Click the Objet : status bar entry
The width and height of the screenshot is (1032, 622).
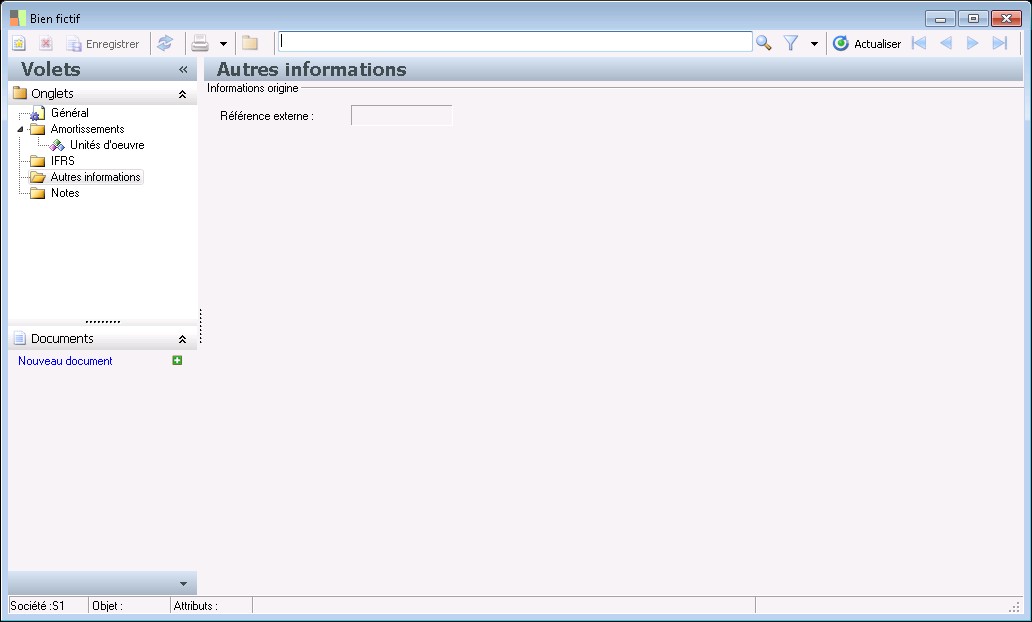(107, 606)
